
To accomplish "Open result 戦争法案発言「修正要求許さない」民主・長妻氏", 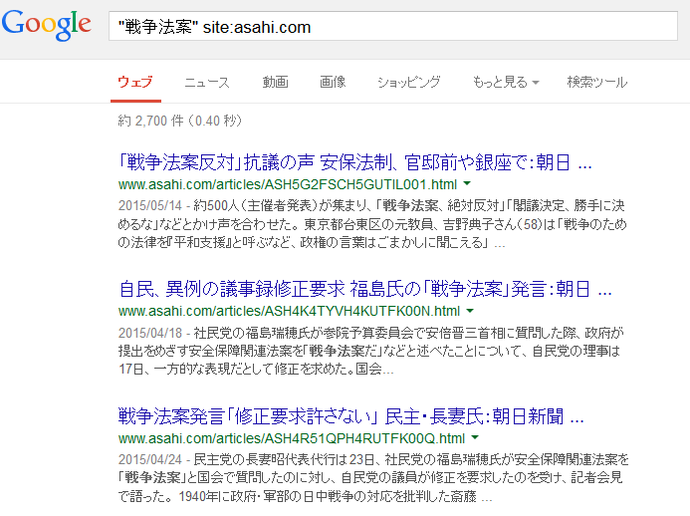I will (x=351, y=416).
